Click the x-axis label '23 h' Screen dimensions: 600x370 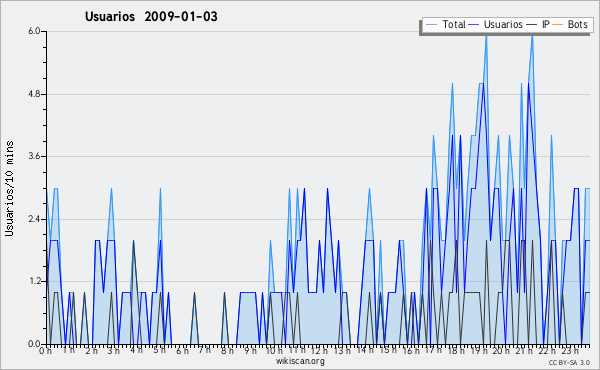(x=571, y=350)
